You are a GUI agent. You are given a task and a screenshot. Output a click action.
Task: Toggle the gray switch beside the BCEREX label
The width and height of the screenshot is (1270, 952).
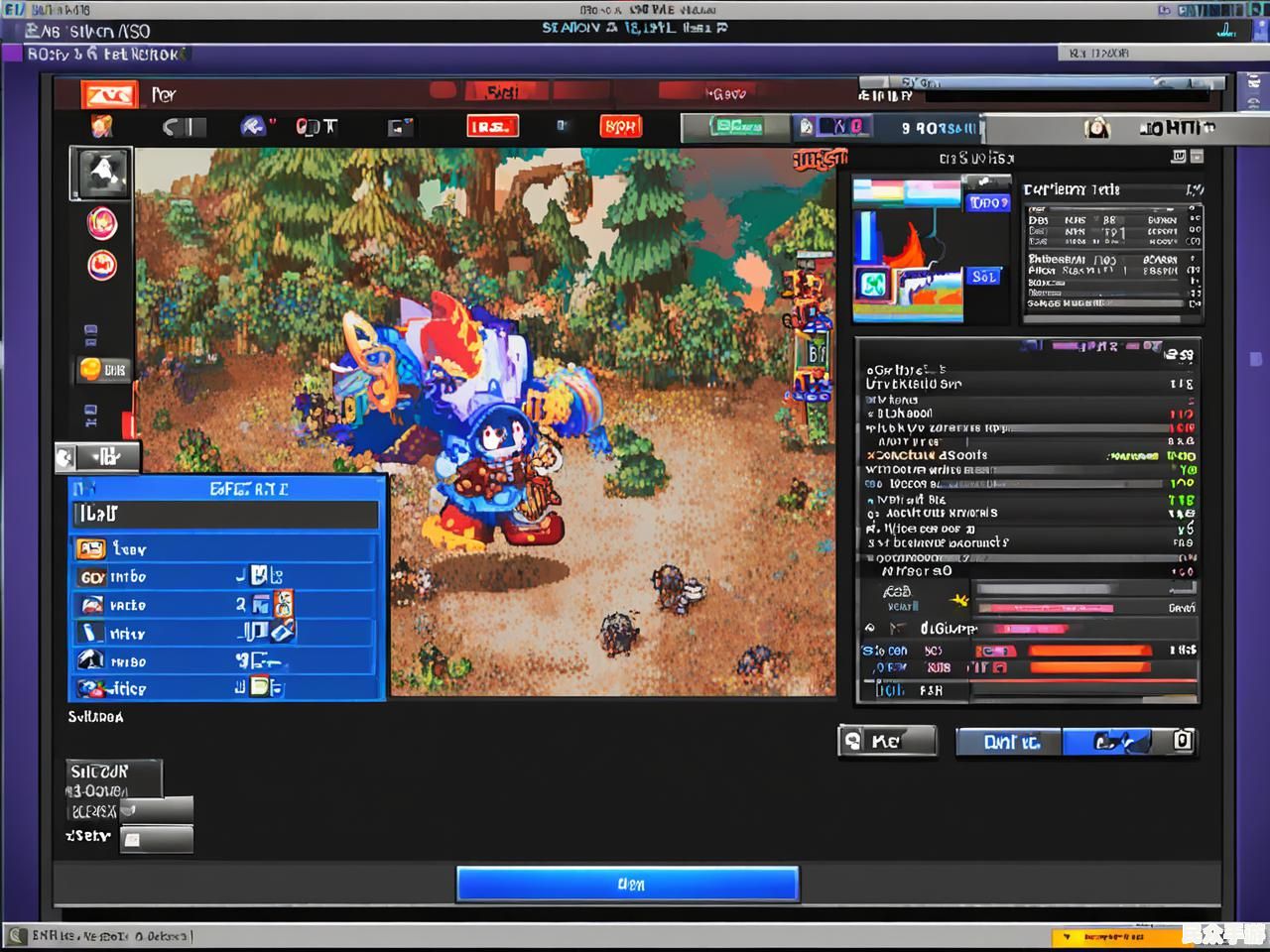(156, 810)
